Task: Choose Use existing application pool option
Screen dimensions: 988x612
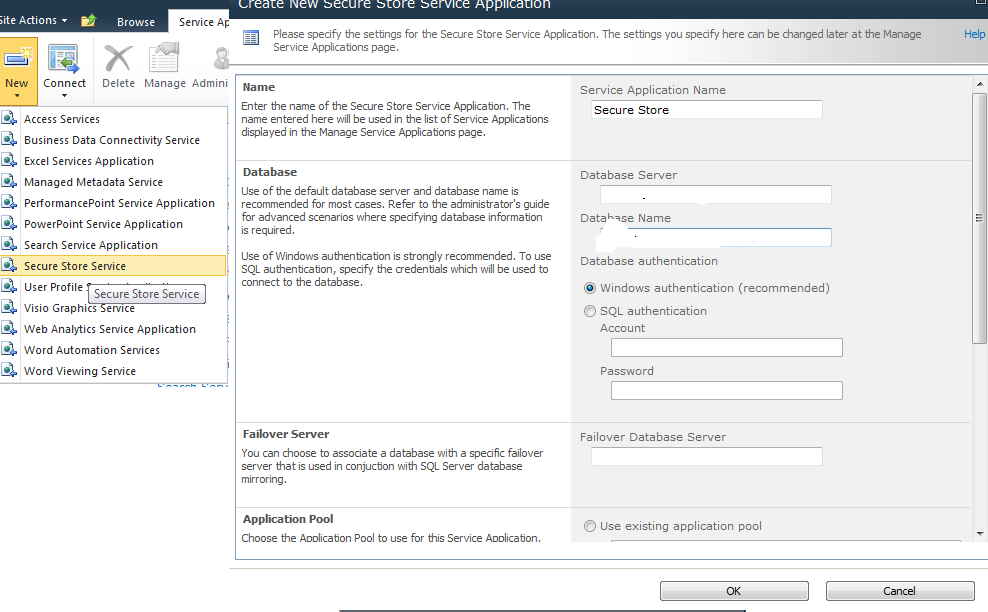Action: pyautogui.click(x=590, y=526)
